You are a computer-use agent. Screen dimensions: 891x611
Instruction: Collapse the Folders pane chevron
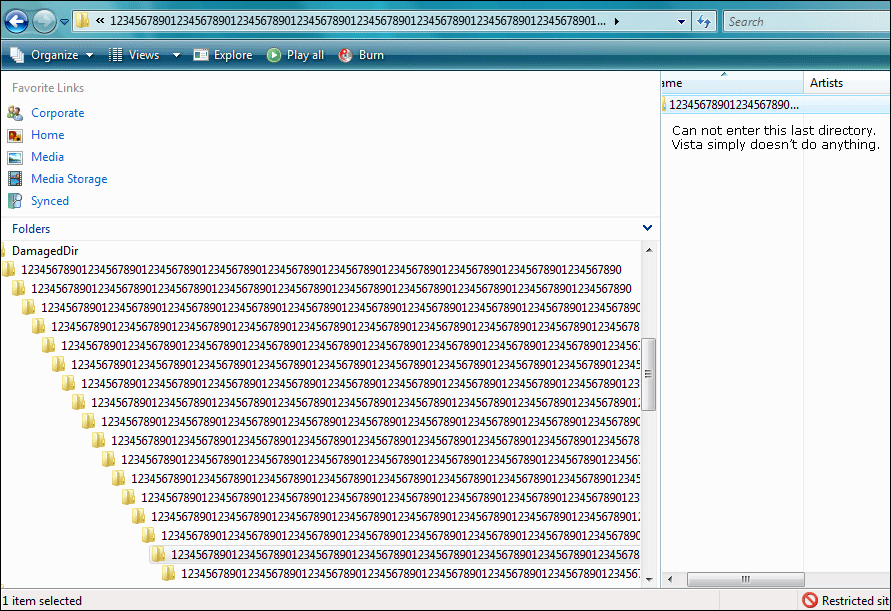point(647,228)
